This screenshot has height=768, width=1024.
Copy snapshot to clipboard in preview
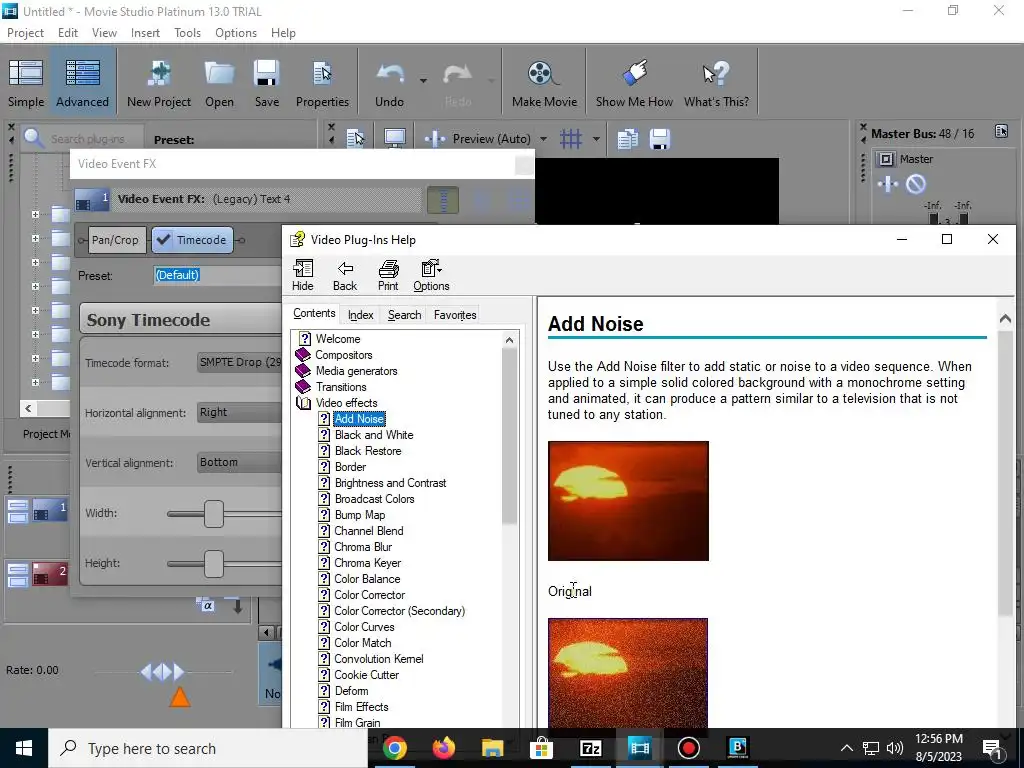click(628, 138)
